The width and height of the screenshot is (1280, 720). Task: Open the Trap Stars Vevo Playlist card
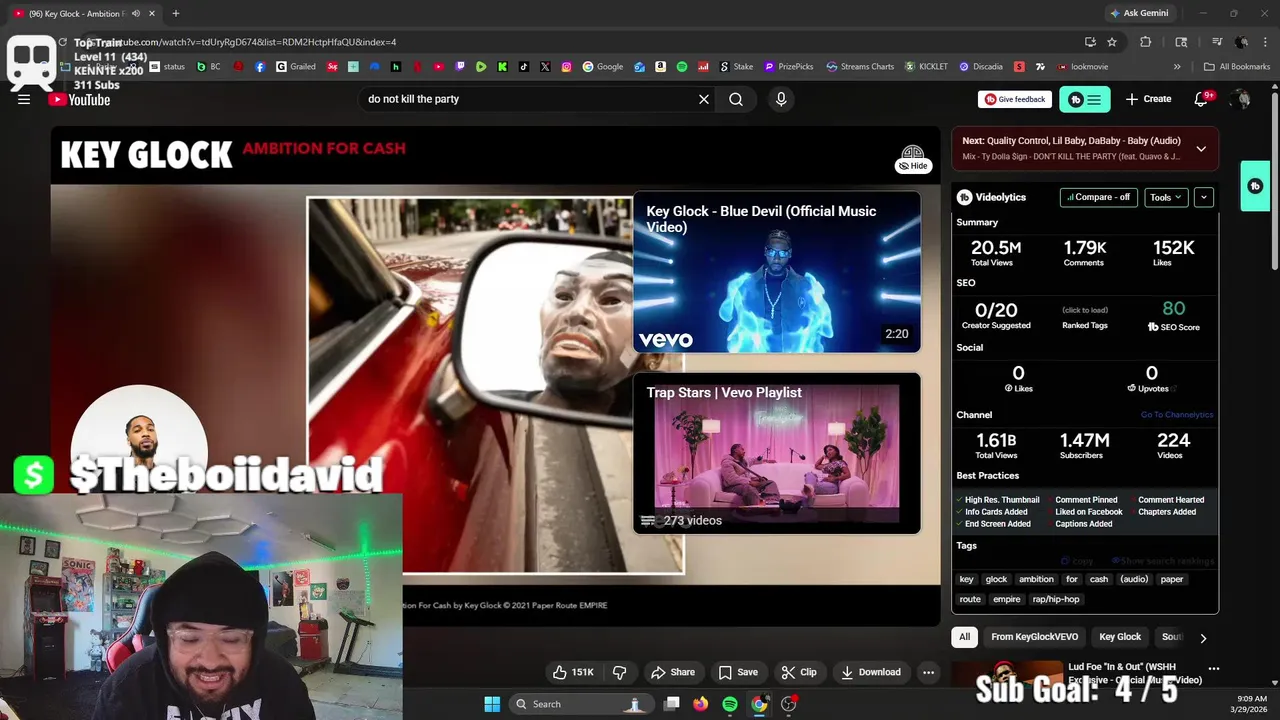click(x=777, y=453)
